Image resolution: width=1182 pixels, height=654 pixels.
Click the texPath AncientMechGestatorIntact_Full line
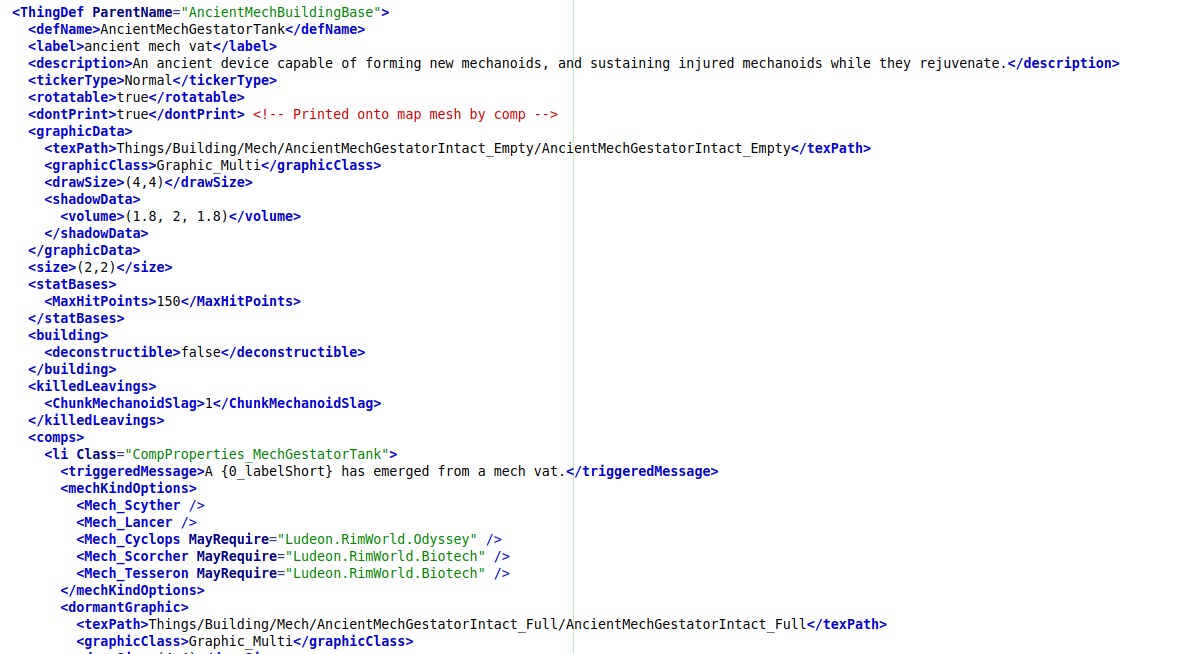[x=482, y=625]
